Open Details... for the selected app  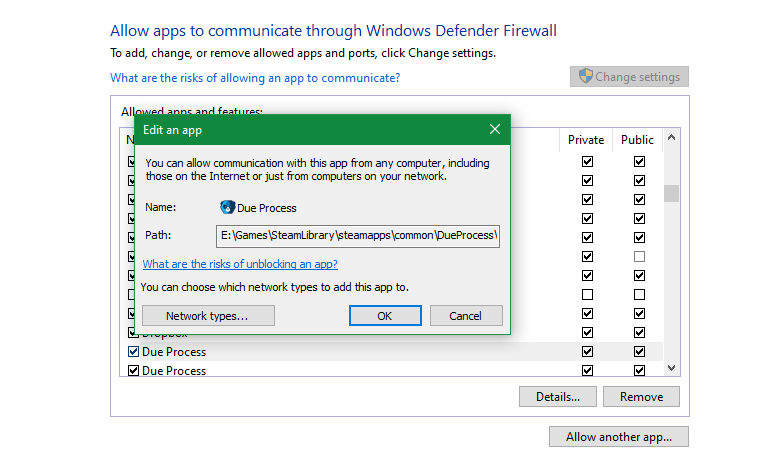point(557,397)
